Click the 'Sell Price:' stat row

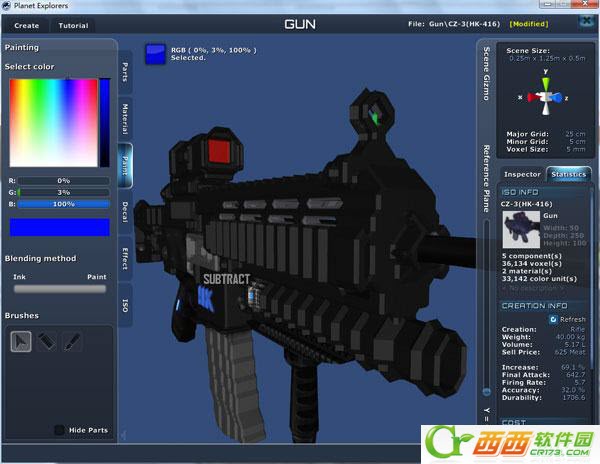tap(544, 352)
